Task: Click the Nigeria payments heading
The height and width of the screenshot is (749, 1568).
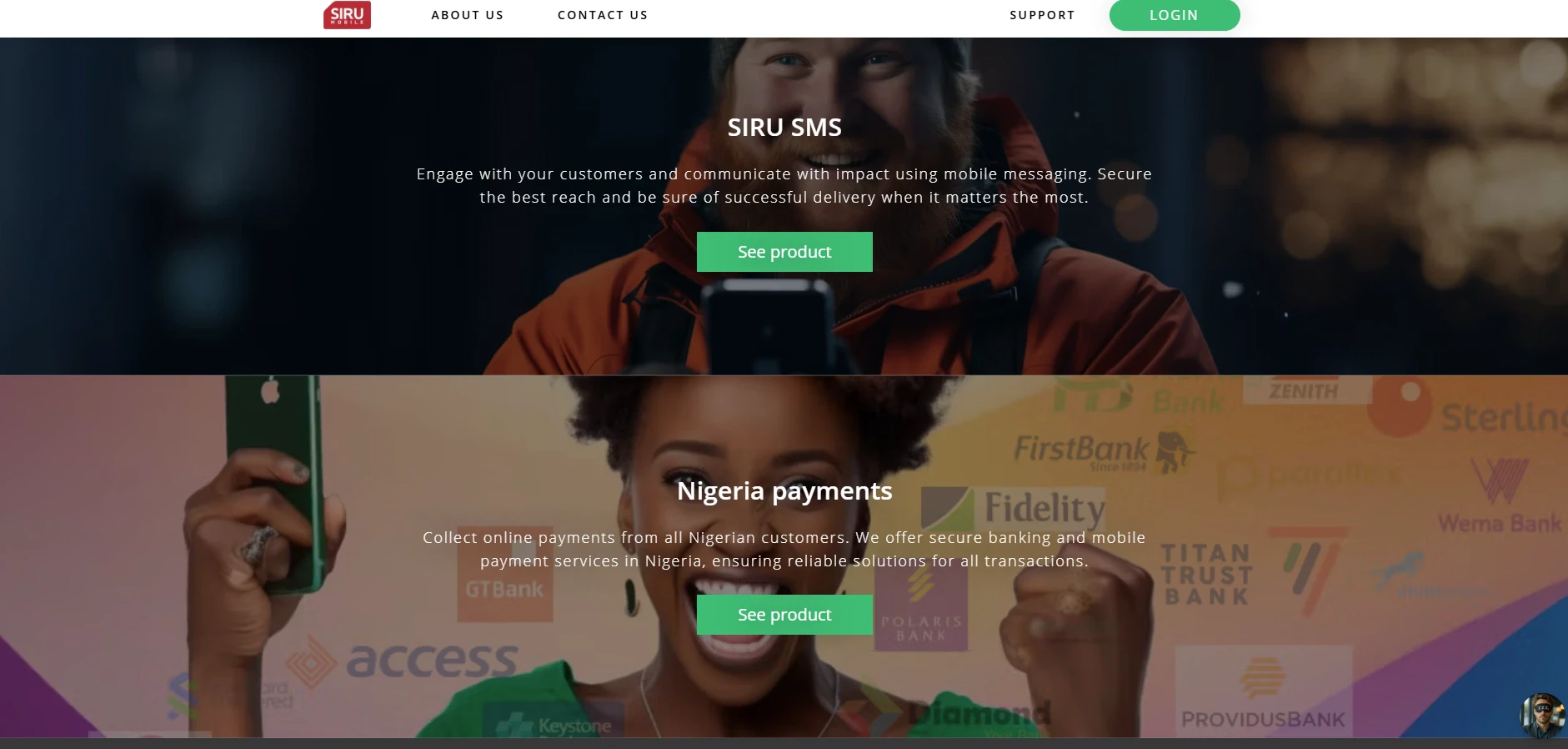Action: click(784, 490)
